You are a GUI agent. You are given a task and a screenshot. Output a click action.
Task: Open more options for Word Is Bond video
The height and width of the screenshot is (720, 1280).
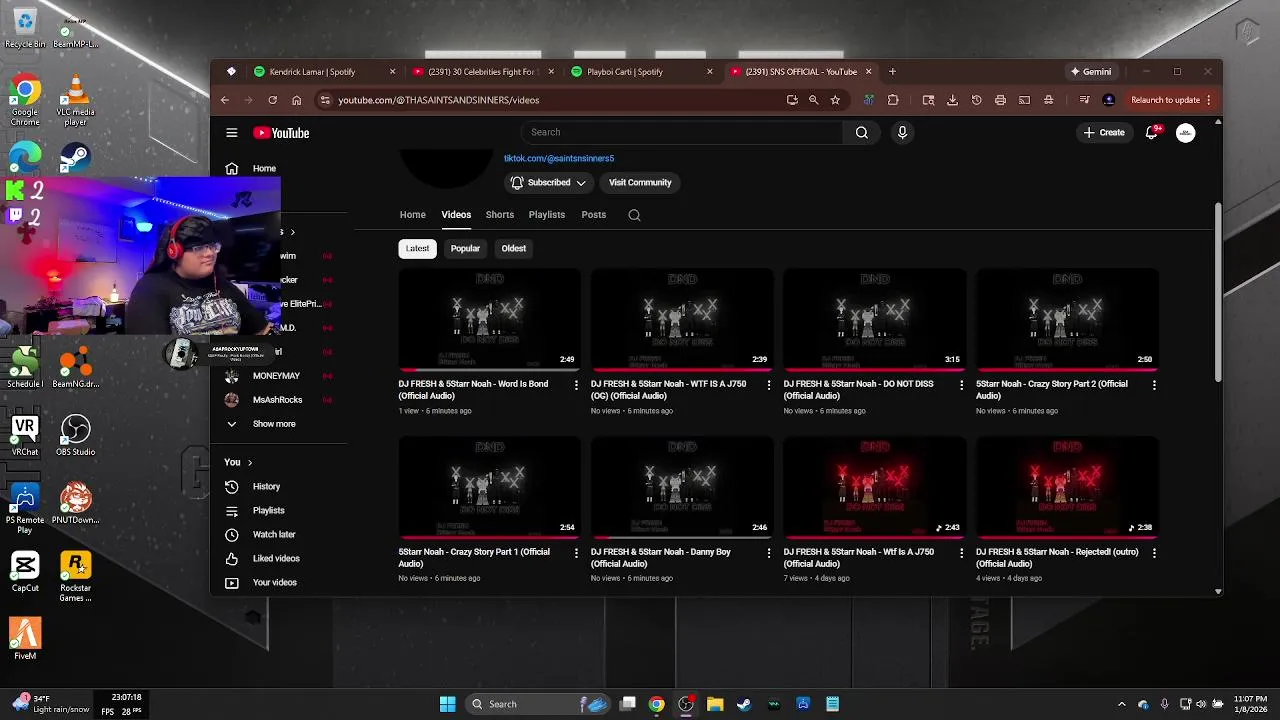(576, 384)
